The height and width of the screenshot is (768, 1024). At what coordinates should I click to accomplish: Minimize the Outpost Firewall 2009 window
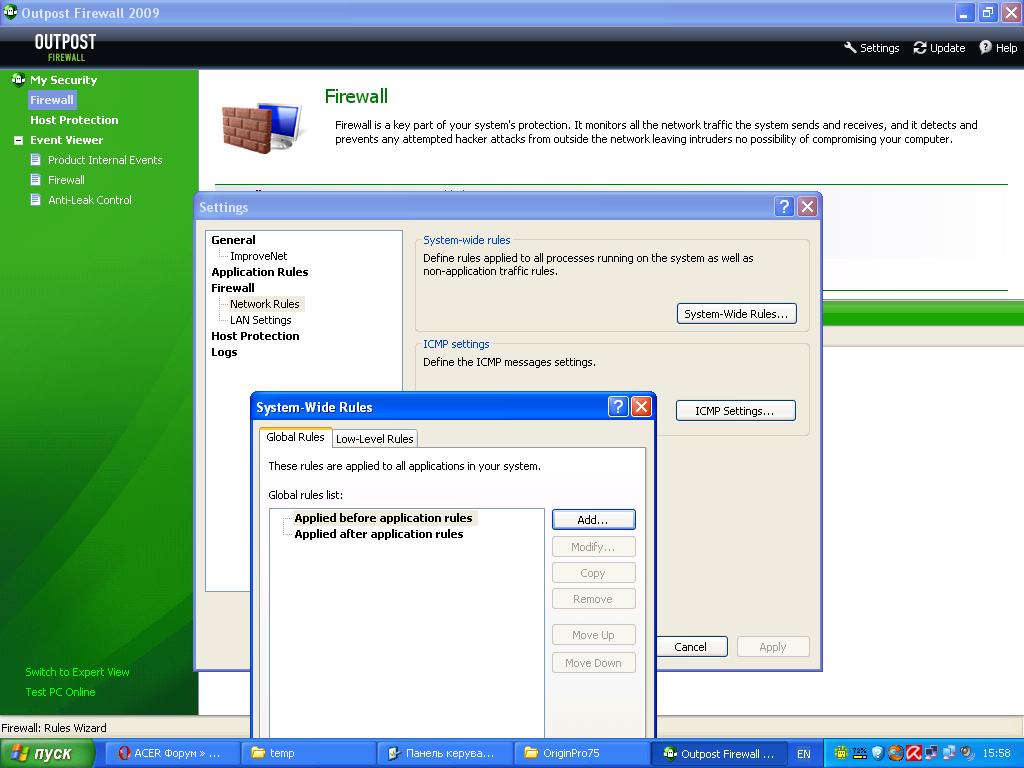click(x=965, y=12)
